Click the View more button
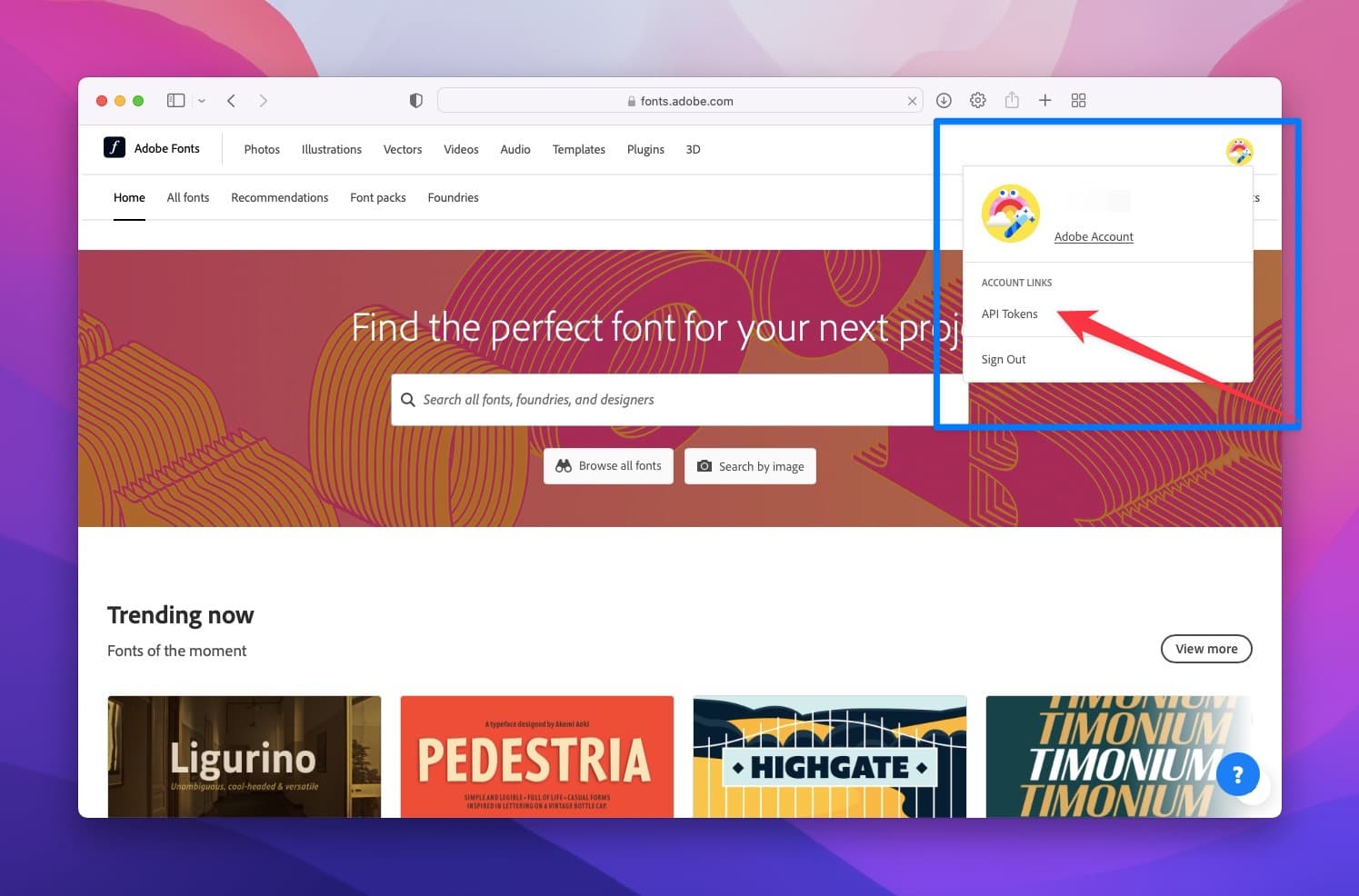This screenshot has width=1359, height=896. (x=1206, y=649)
